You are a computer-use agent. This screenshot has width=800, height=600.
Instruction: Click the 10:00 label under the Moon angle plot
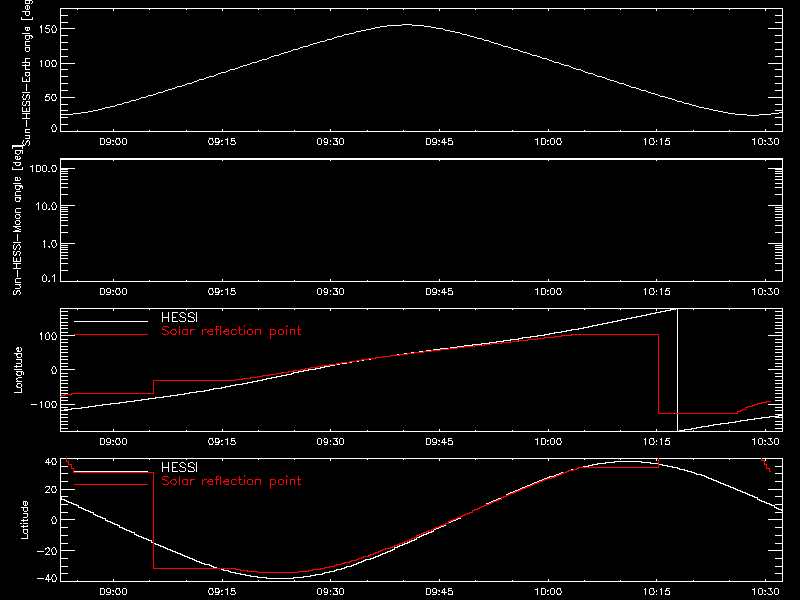pyautogui.click(x=548, y=292)
